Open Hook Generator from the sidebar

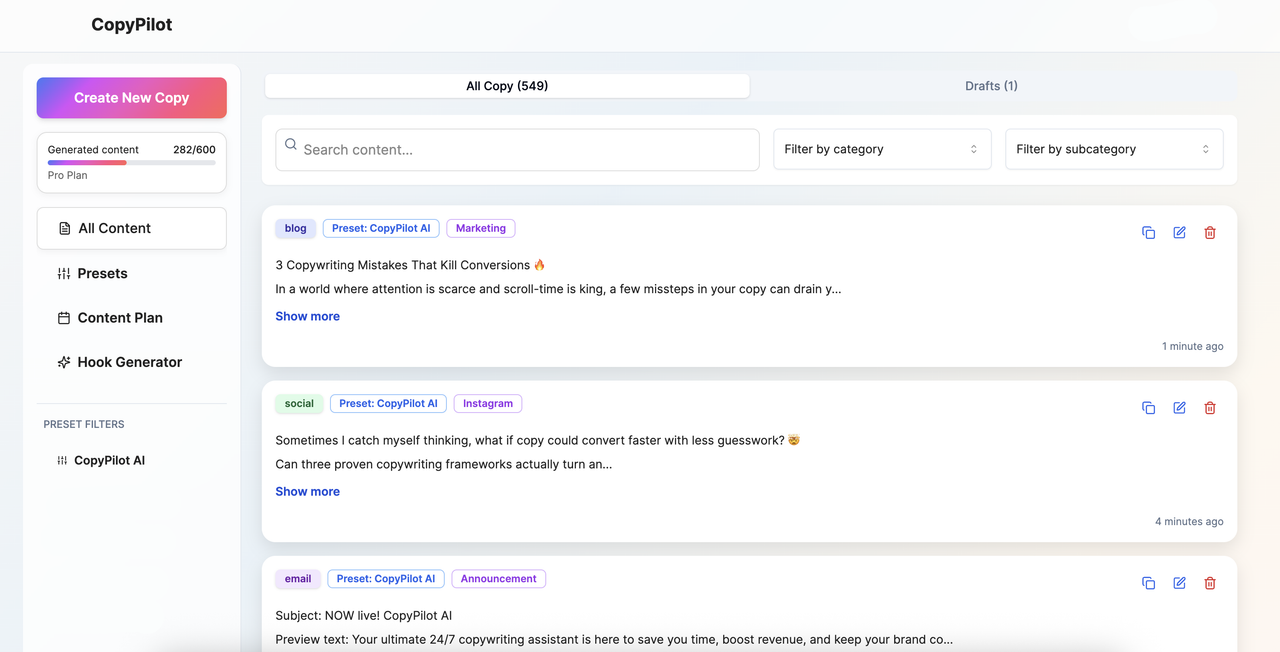point(129,362)
